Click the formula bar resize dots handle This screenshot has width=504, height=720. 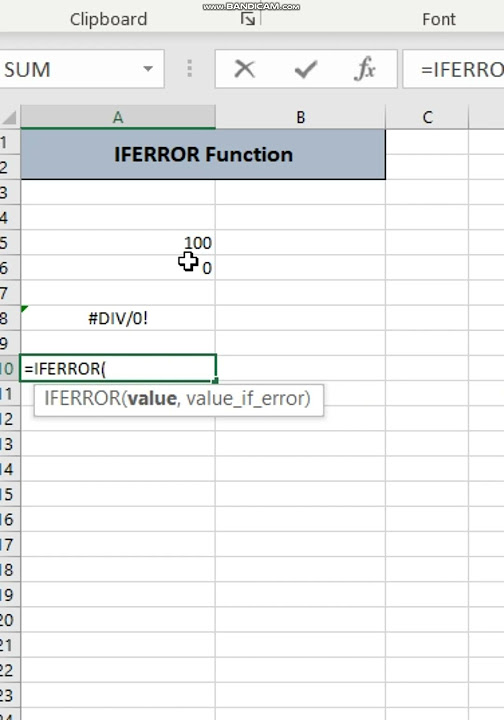coord(190,69)
